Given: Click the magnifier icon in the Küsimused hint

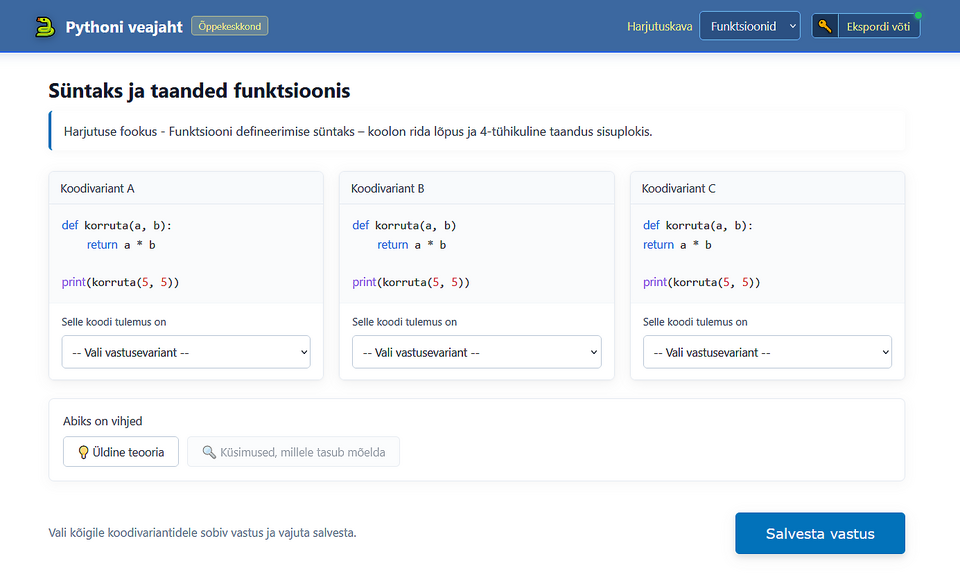Looking at the screenshot, I should [209, 452].
